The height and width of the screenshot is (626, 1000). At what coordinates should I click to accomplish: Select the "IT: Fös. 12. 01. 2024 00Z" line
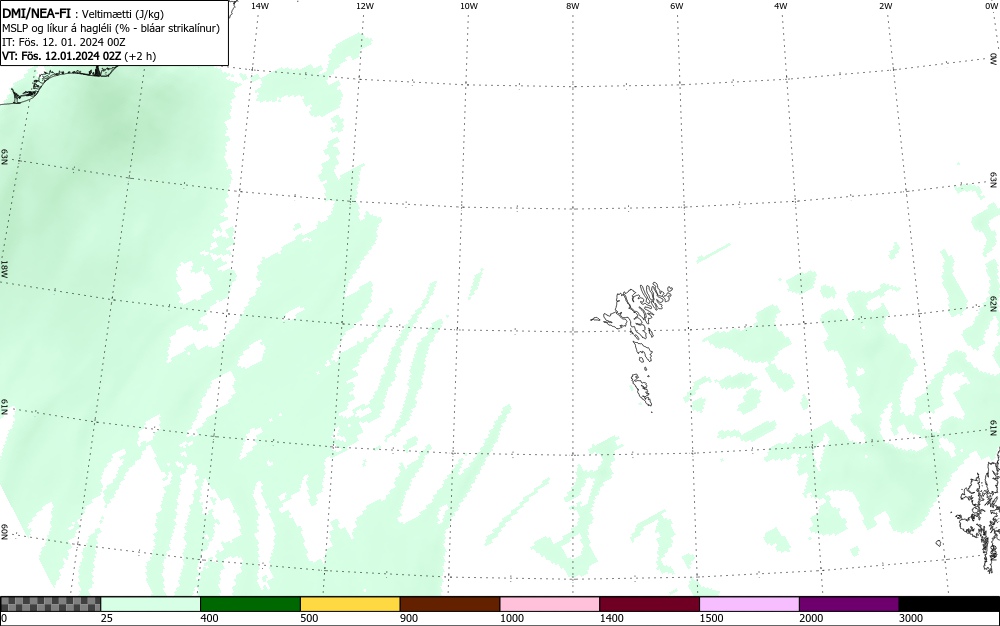point(64,42)
